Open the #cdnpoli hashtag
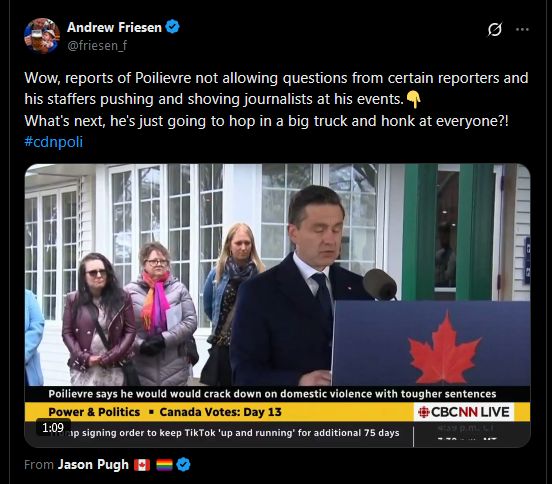Image resolution: width=552 pixels, height=484 pixels. point(54,142)
